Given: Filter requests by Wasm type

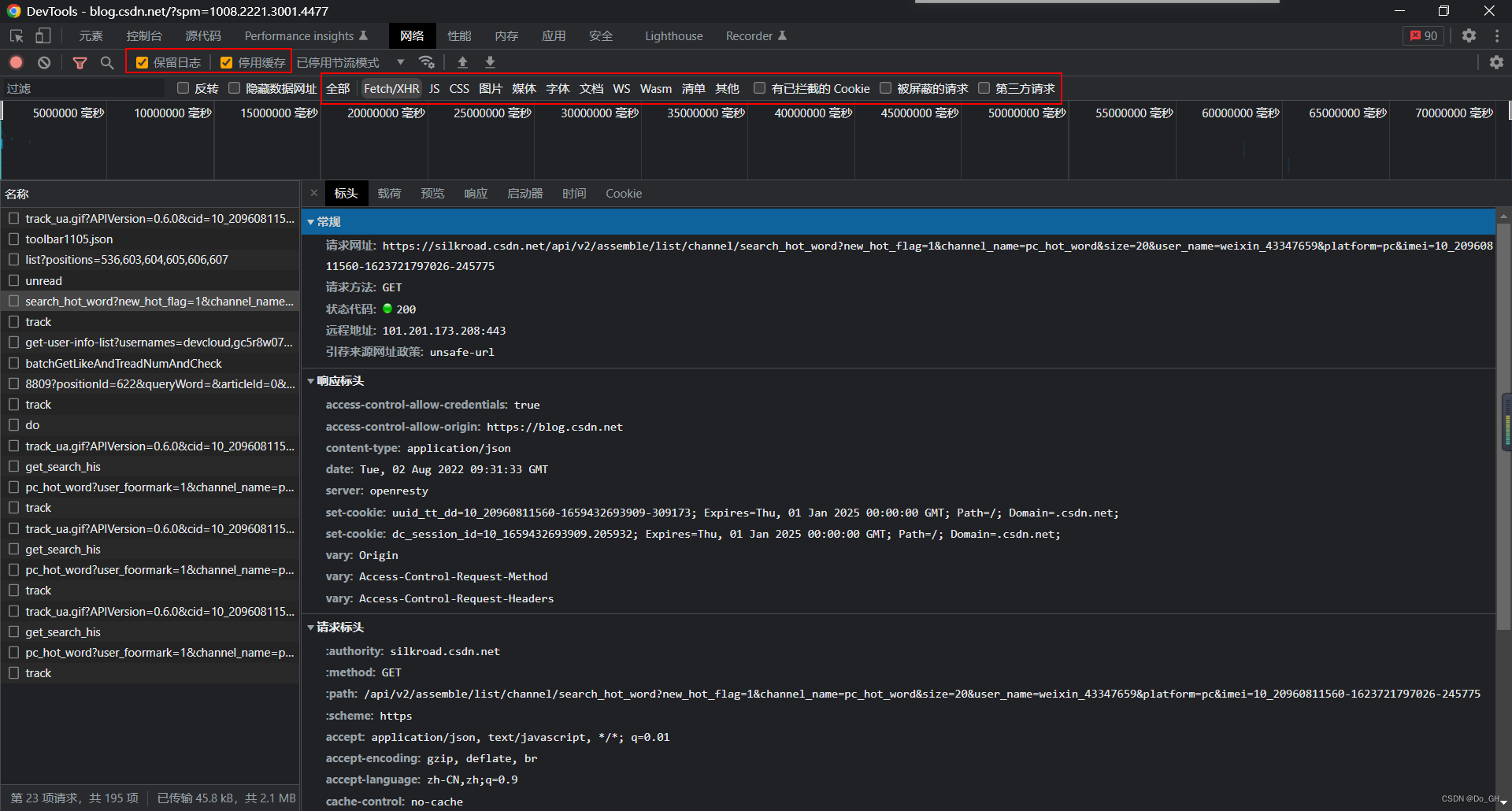Looking at the screenshot, I should tap(656, 88).
